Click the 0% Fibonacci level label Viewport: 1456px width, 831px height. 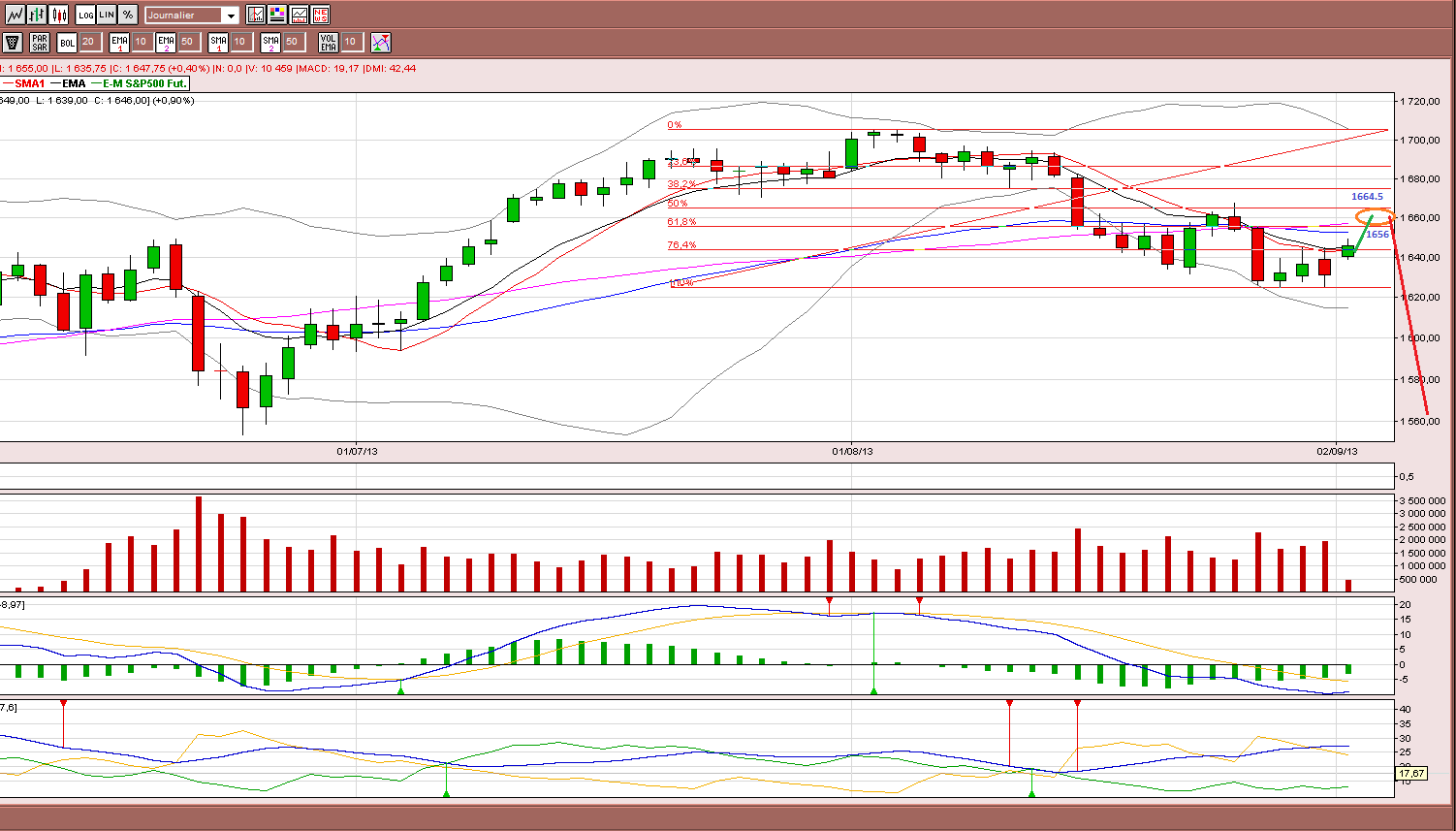click(x=675, y=125)
